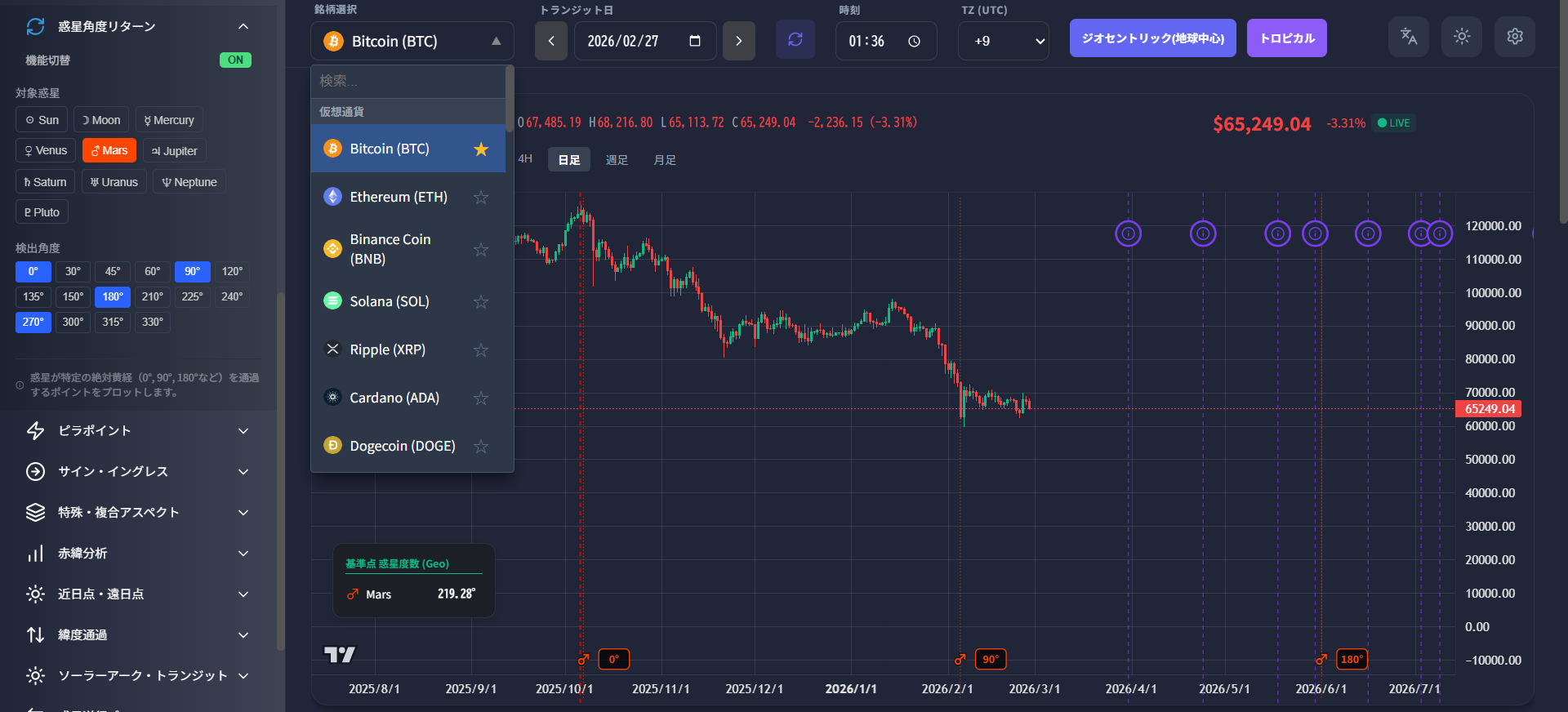The width and height of the screenshot is (1568, 712).
Task: Select Dogecoin (DOGE) from list
Action: (408, 446)
